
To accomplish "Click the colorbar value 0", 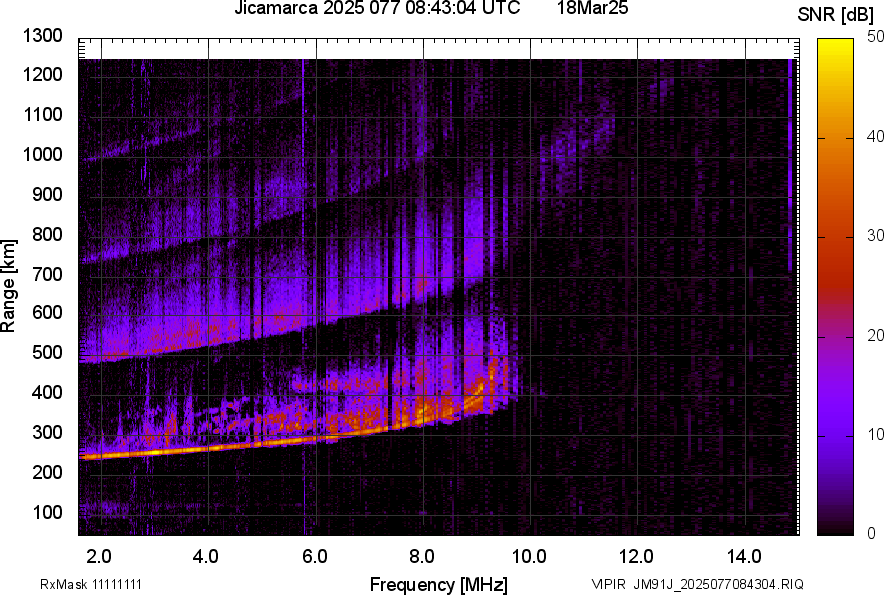I will click(x=872, y=533).
